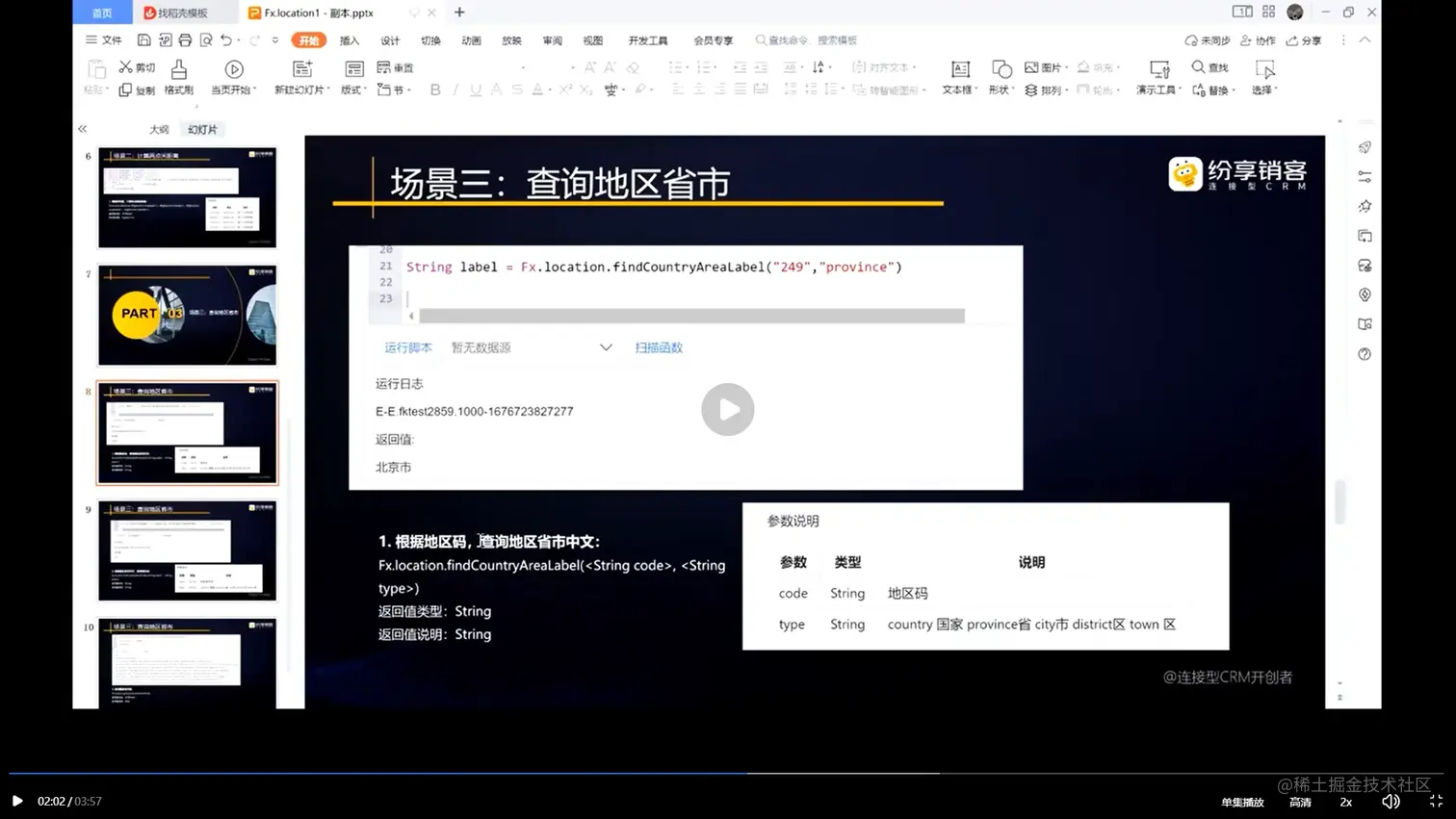Collapse the slide panel with double chevron
Viewport: 1456px width, 819px height.
pos(83,129)
